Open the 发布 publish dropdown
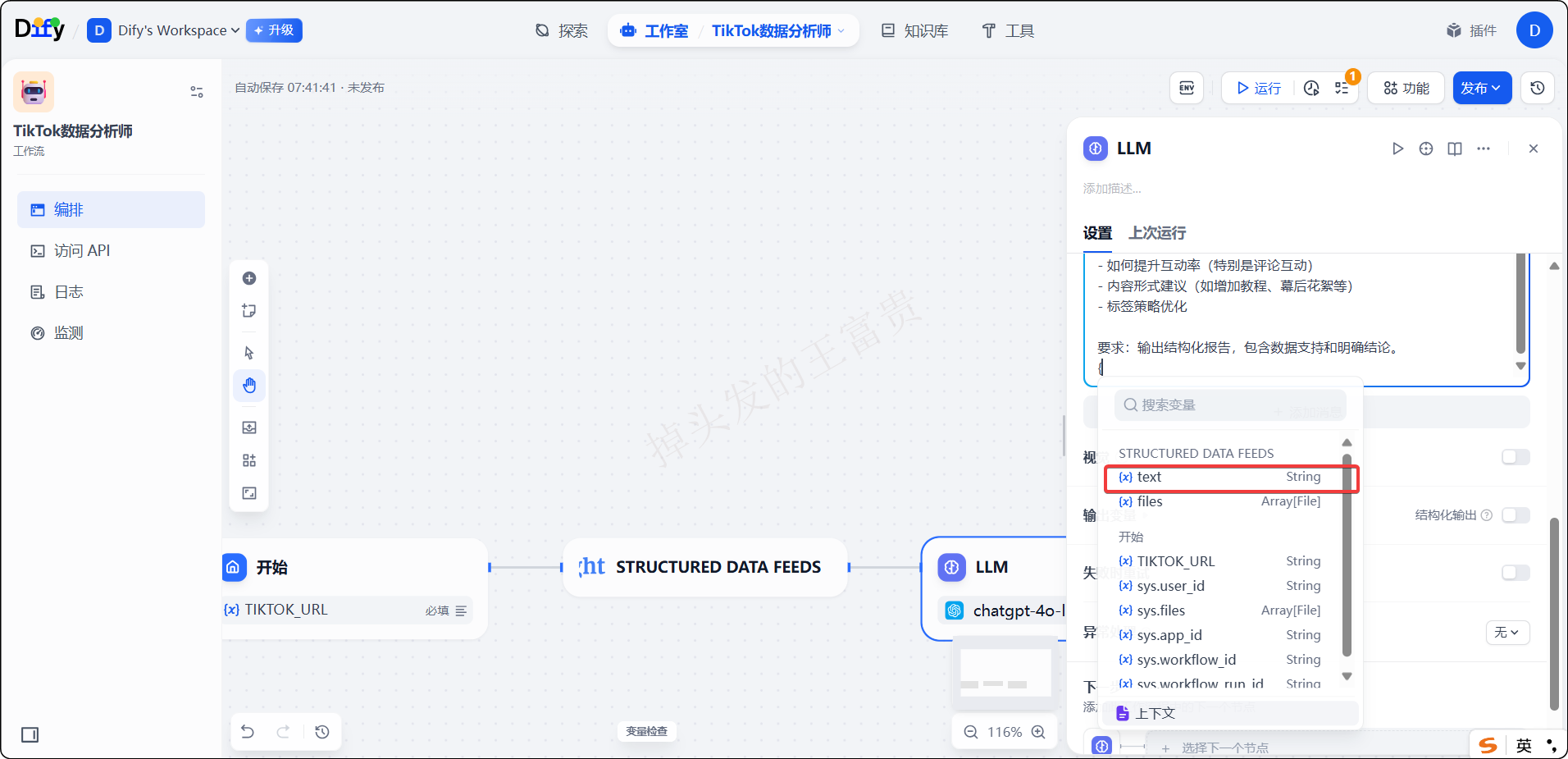Image resolution: width=1568 pixels, height=759 pixels. (x=1482, y=88)
